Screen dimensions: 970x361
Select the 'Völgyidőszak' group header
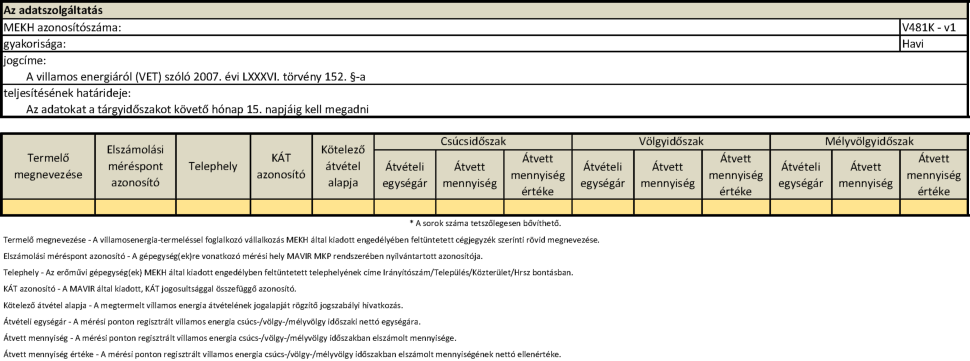click(671, 142)
